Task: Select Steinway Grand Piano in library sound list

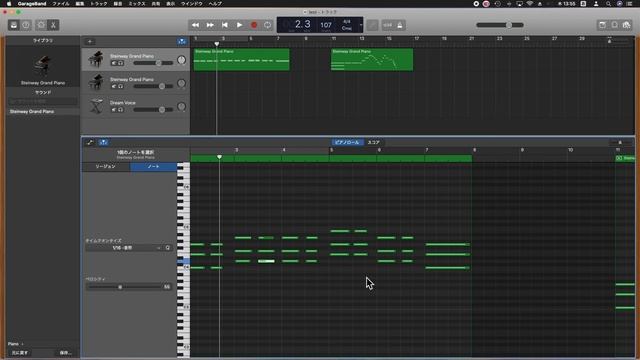Action: point(43,111)
